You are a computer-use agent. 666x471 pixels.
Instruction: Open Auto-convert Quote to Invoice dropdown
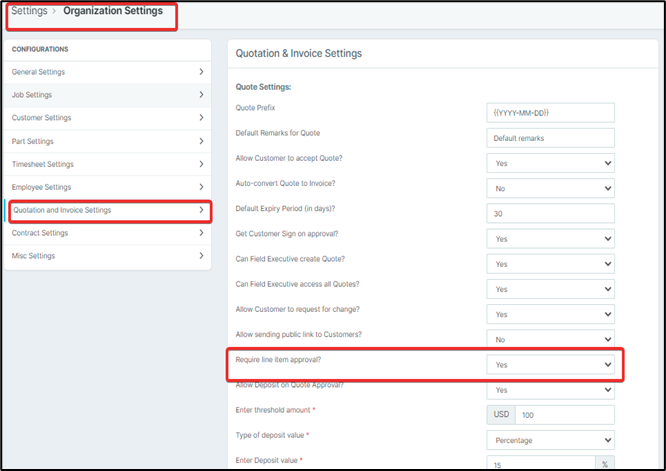[x=550, y=187]
